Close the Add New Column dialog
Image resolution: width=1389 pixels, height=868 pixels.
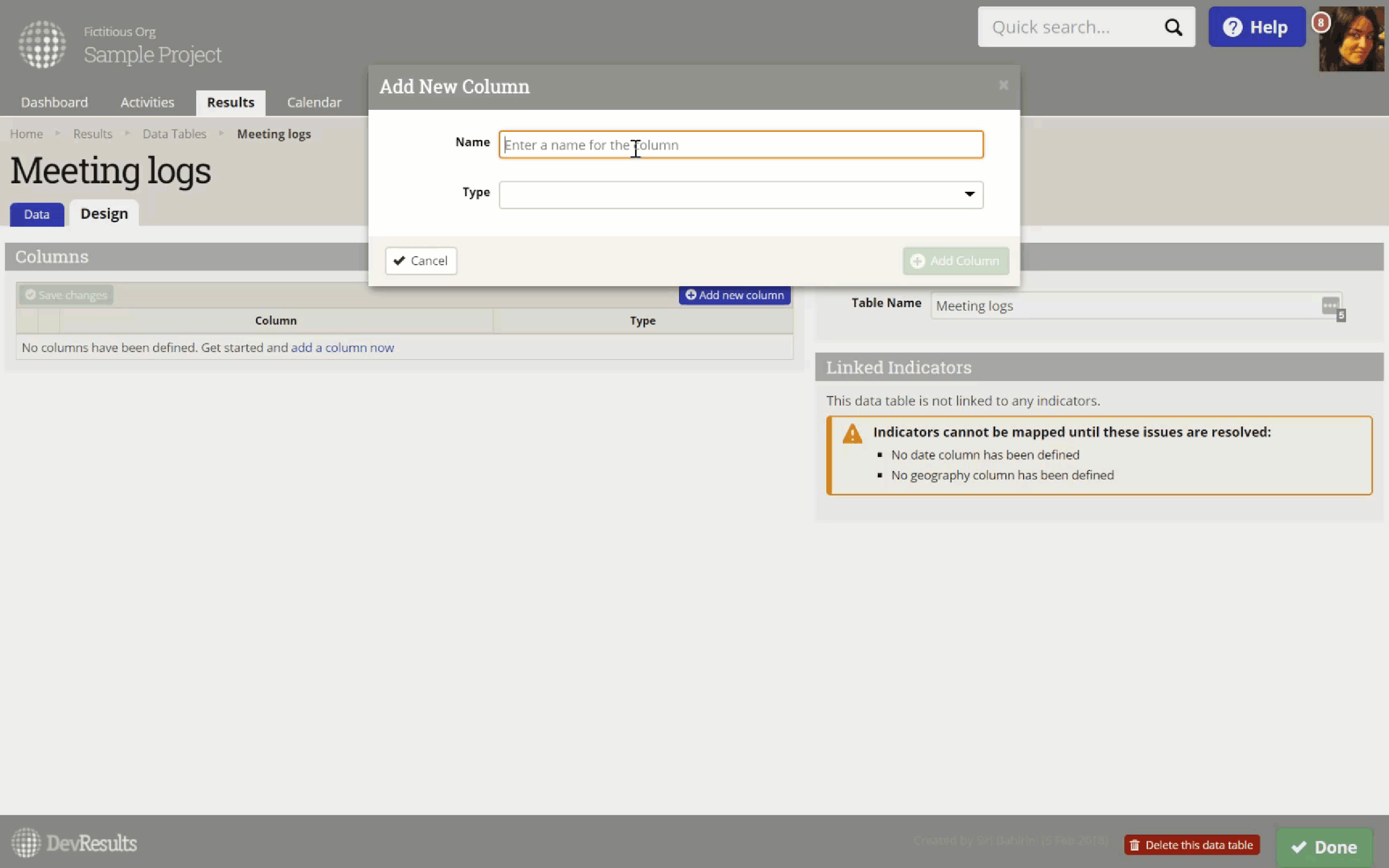point(1003,86)
